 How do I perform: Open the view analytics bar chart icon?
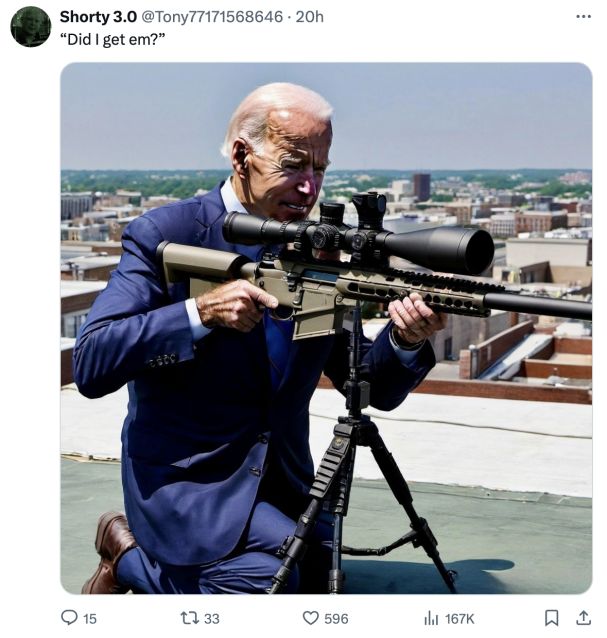click(431, 618)
